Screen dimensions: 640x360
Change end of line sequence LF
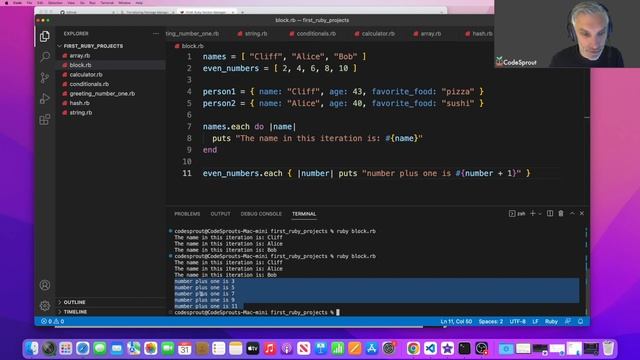coord(535,322)
